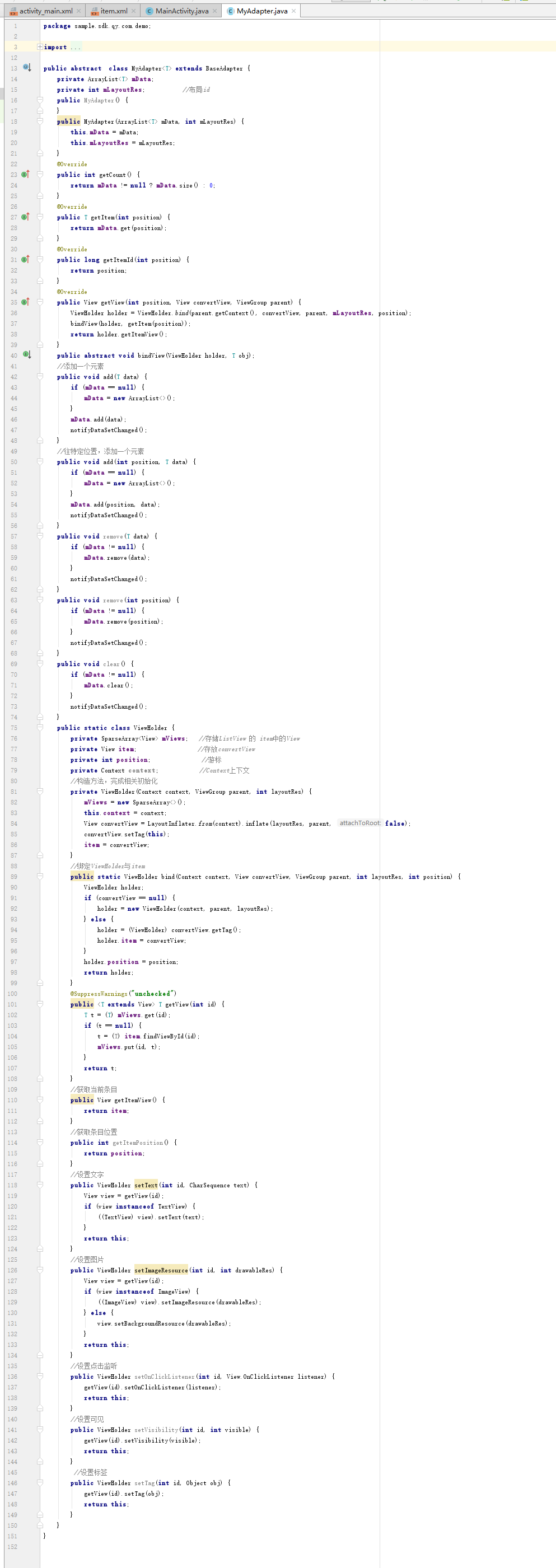Viewport: 556px width, 1568px height.
Task: Click line number 75 in the gutter
Action: pyautogui.click(x=13, y=727)
